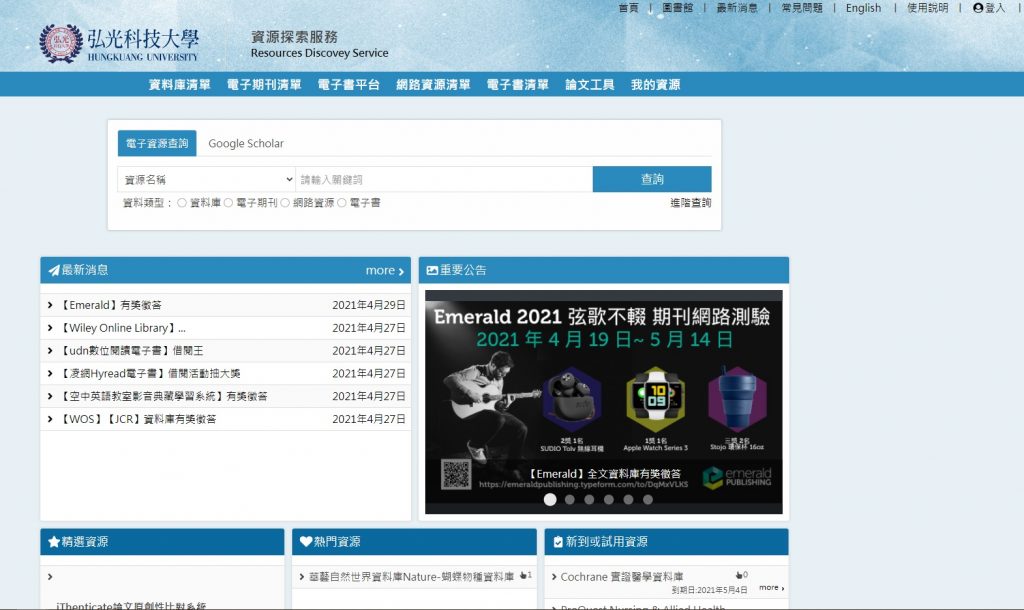The height and width of the screenshot is (610, 1024).
Task: Select the 電子書 resource type radio button
Action: [x=342, y=203]
